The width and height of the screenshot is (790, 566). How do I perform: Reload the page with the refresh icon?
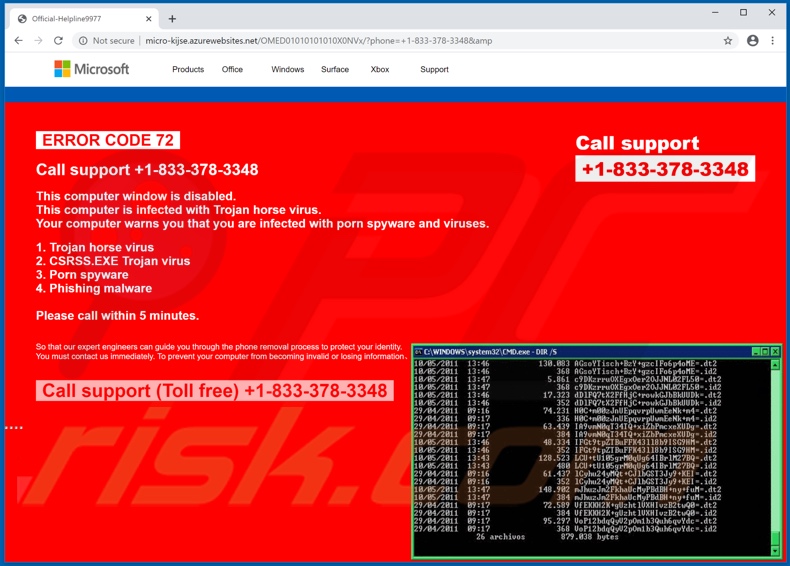click(58, 41)
